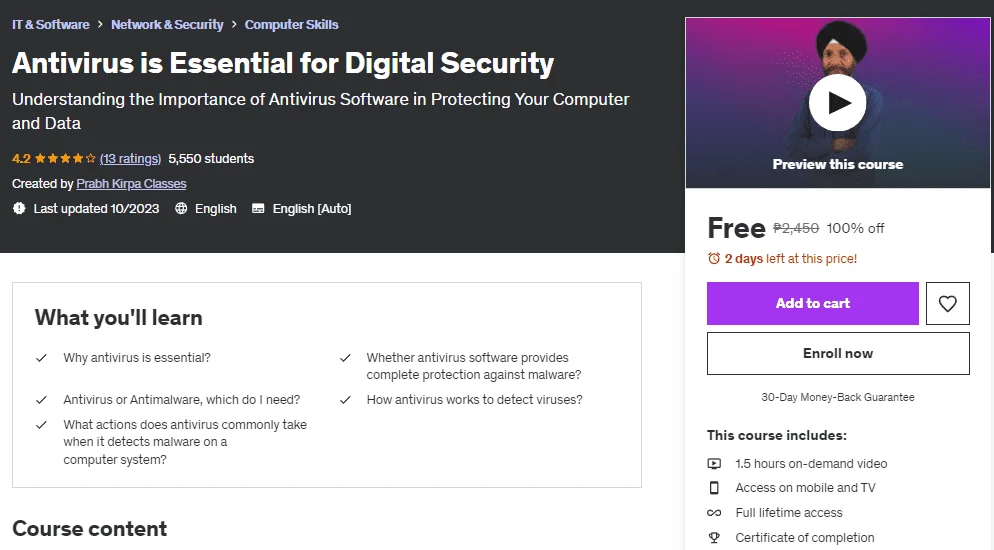Open Computer Skills breadcrumb link
994x550 pixels.
[292, 25]
